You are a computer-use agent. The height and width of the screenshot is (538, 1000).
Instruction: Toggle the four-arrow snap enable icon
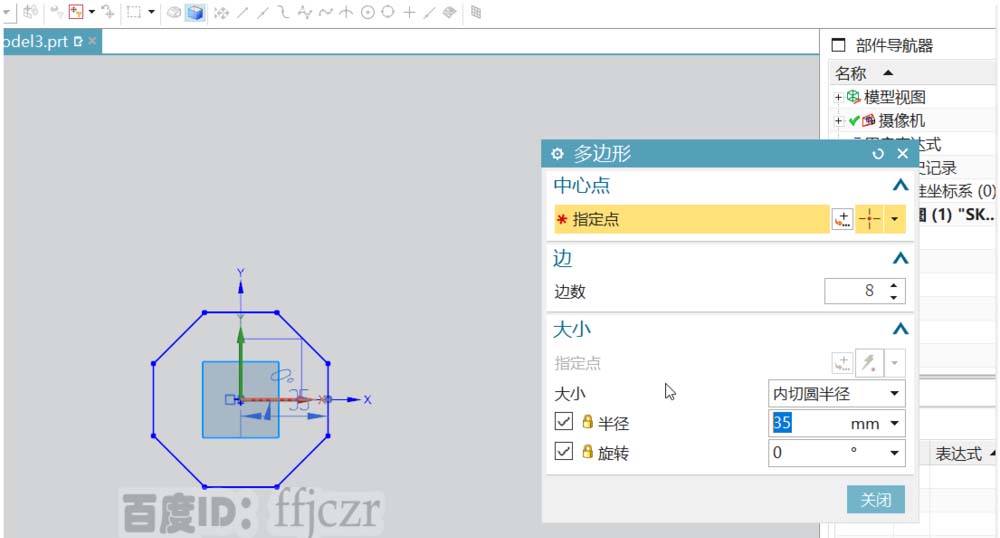point(221,12)
